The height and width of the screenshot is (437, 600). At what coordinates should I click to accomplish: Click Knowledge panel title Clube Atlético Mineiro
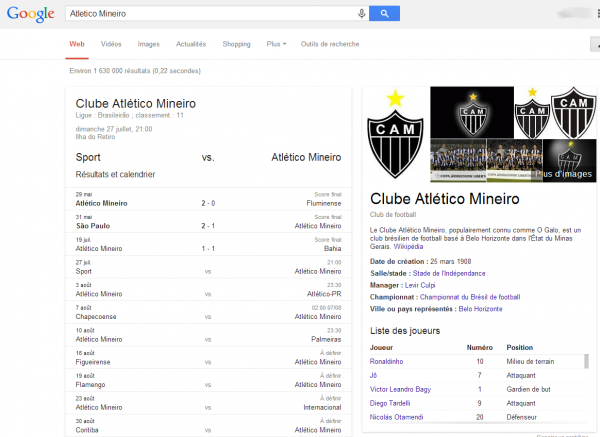point(445,199)
